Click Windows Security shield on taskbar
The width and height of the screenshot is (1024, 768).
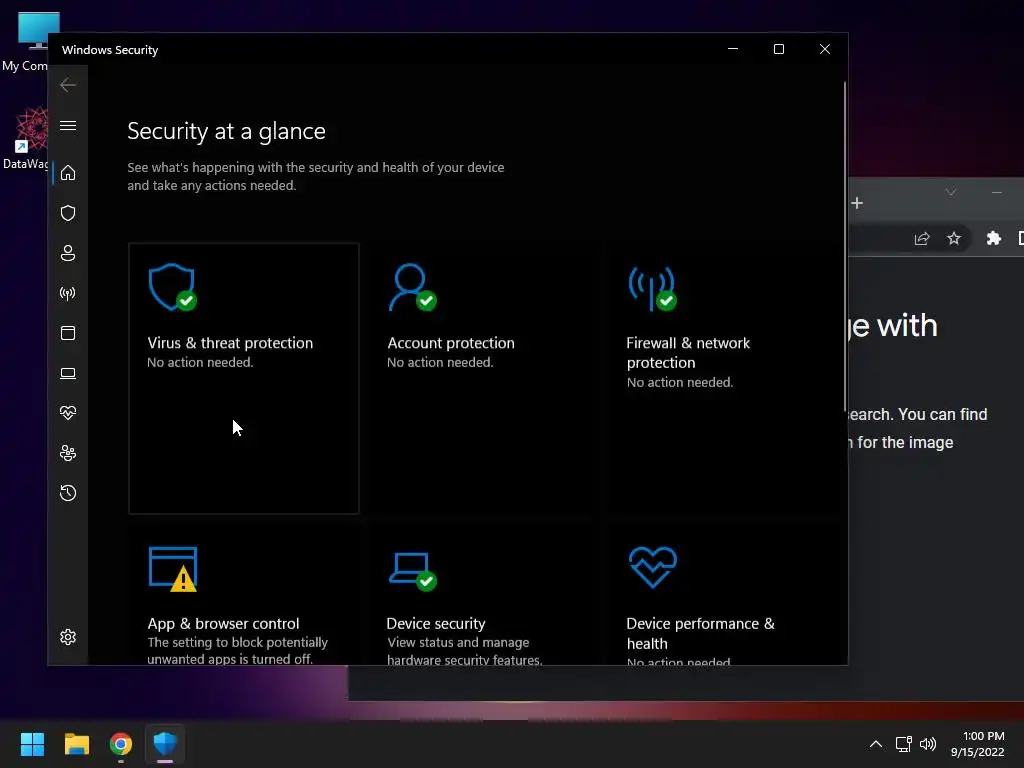pos(165,744)
